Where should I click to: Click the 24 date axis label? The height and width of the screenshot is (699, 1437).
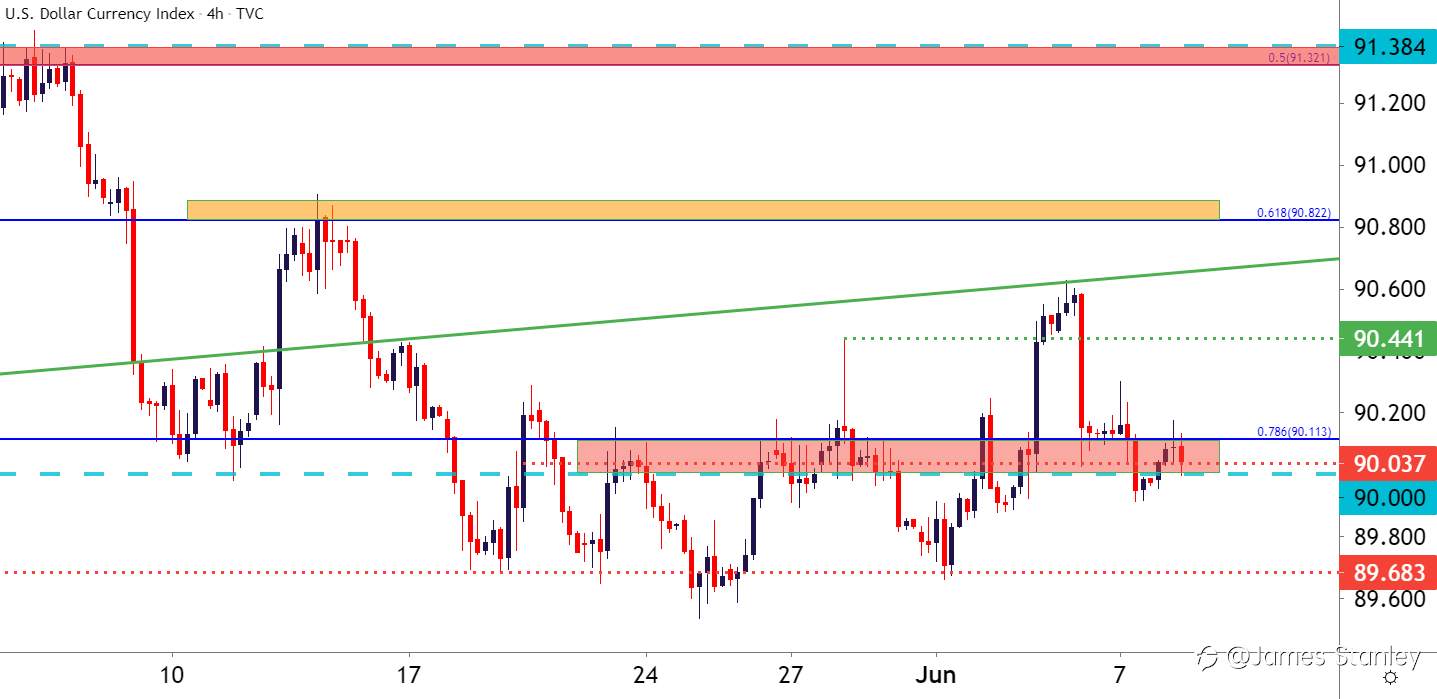646,674
